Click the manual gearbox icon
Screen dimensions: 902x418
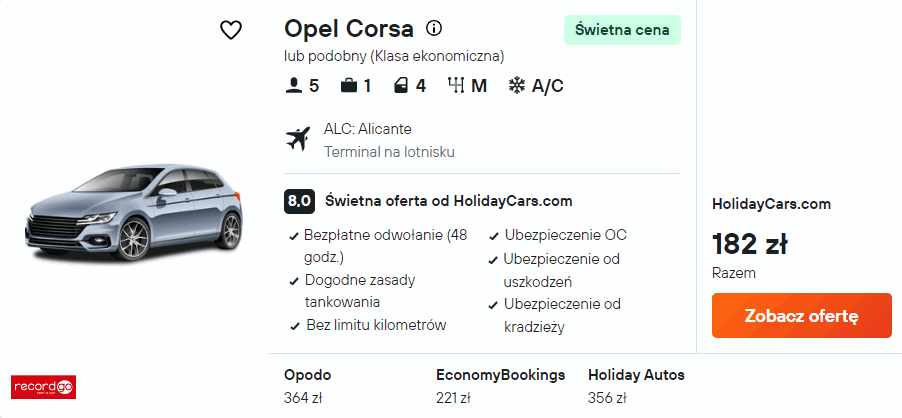457,86
